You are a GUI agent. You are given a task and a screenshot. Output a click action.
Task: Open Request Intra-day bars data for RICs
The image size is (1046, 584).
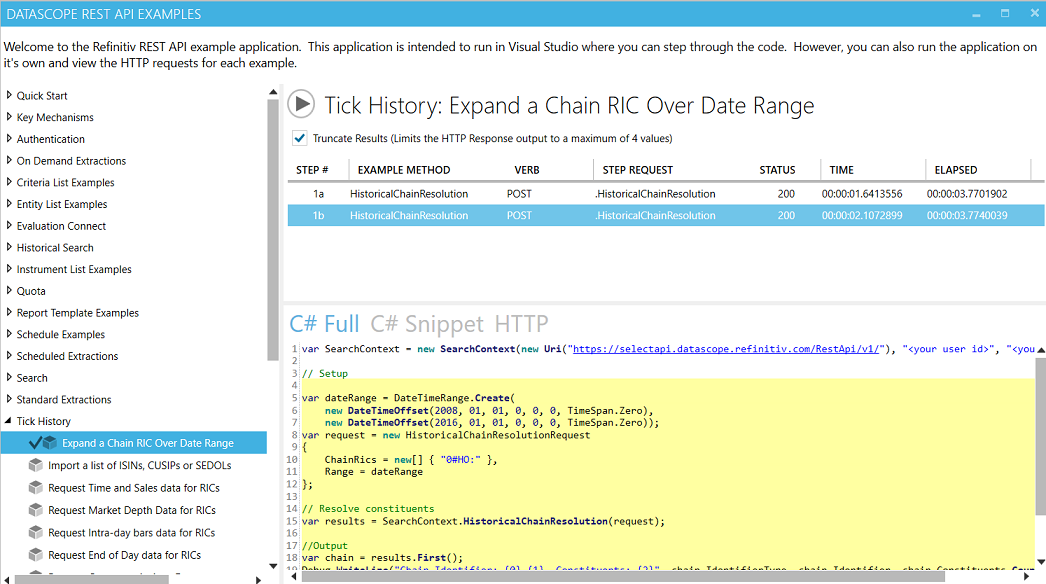coord(131,533)
